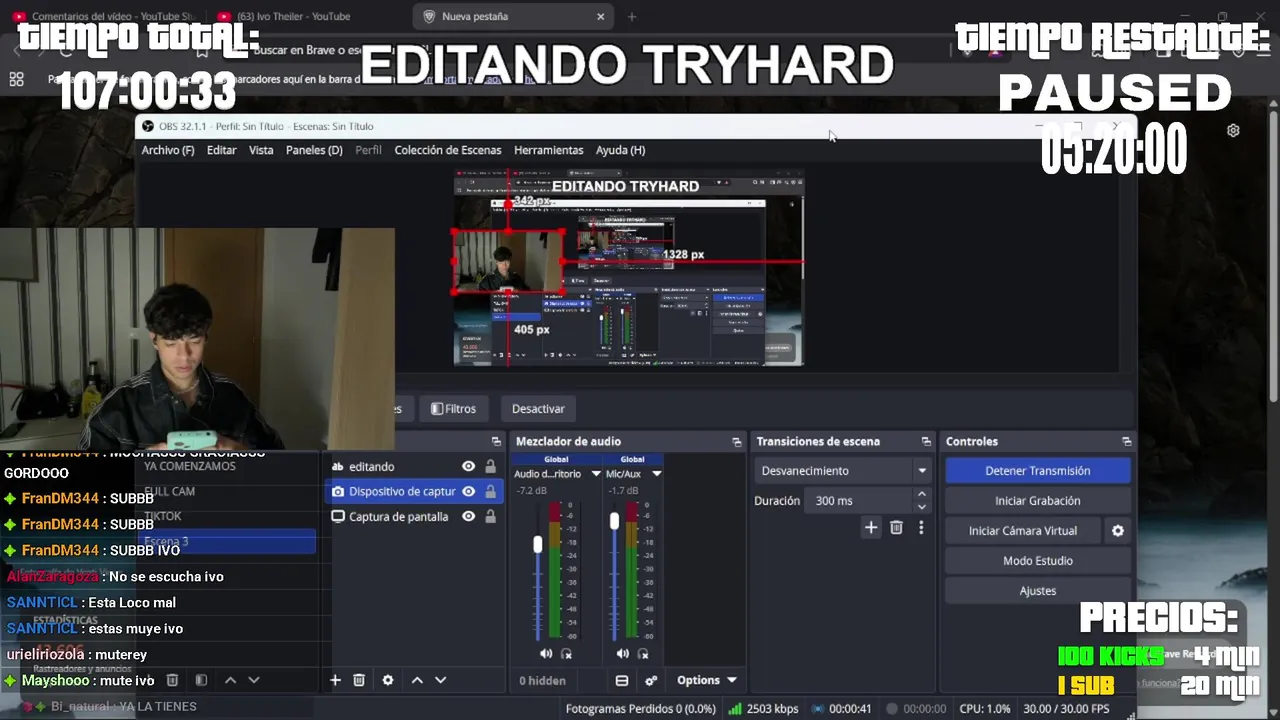Open the Colección de Escenas menu
Viewport: 1280px width, 720px height.
448,150
